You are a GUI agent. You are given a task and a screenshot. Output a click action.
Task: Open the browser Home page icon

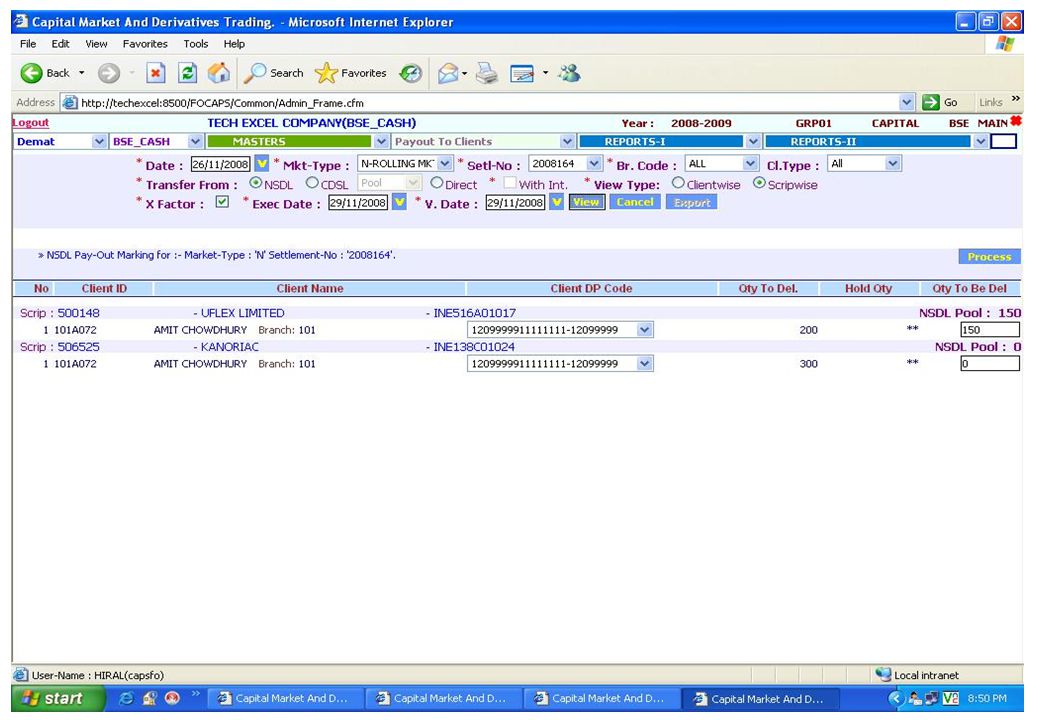tap(219, 73)
